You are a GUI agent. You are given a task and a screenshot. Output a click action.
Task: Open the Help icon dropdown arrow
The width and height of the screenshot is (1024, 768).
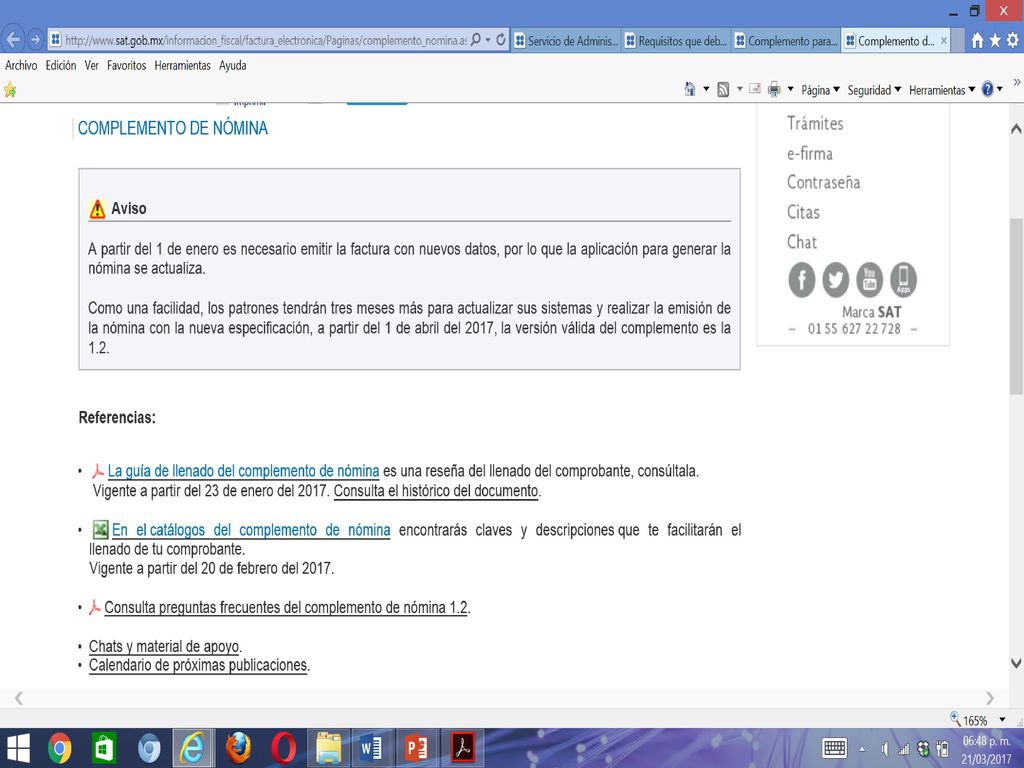tap(1000, 89)
